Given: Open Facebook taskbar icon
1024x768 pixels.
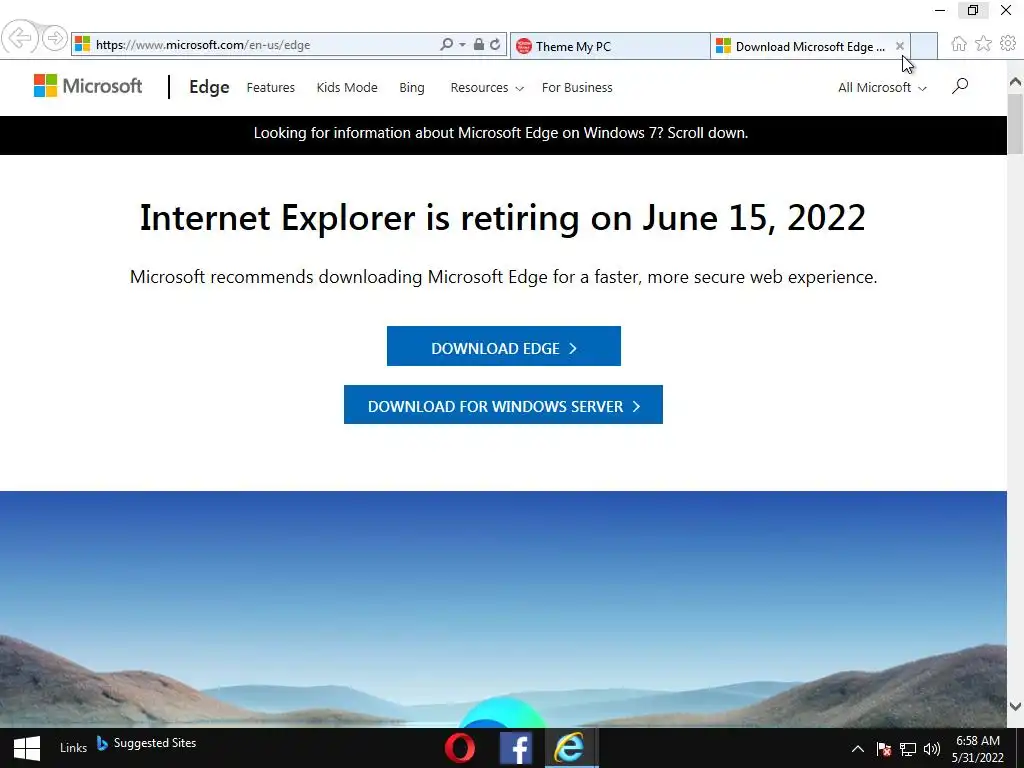Looking at the screenshot, I should pyautogui.click(x=515, y=748).
